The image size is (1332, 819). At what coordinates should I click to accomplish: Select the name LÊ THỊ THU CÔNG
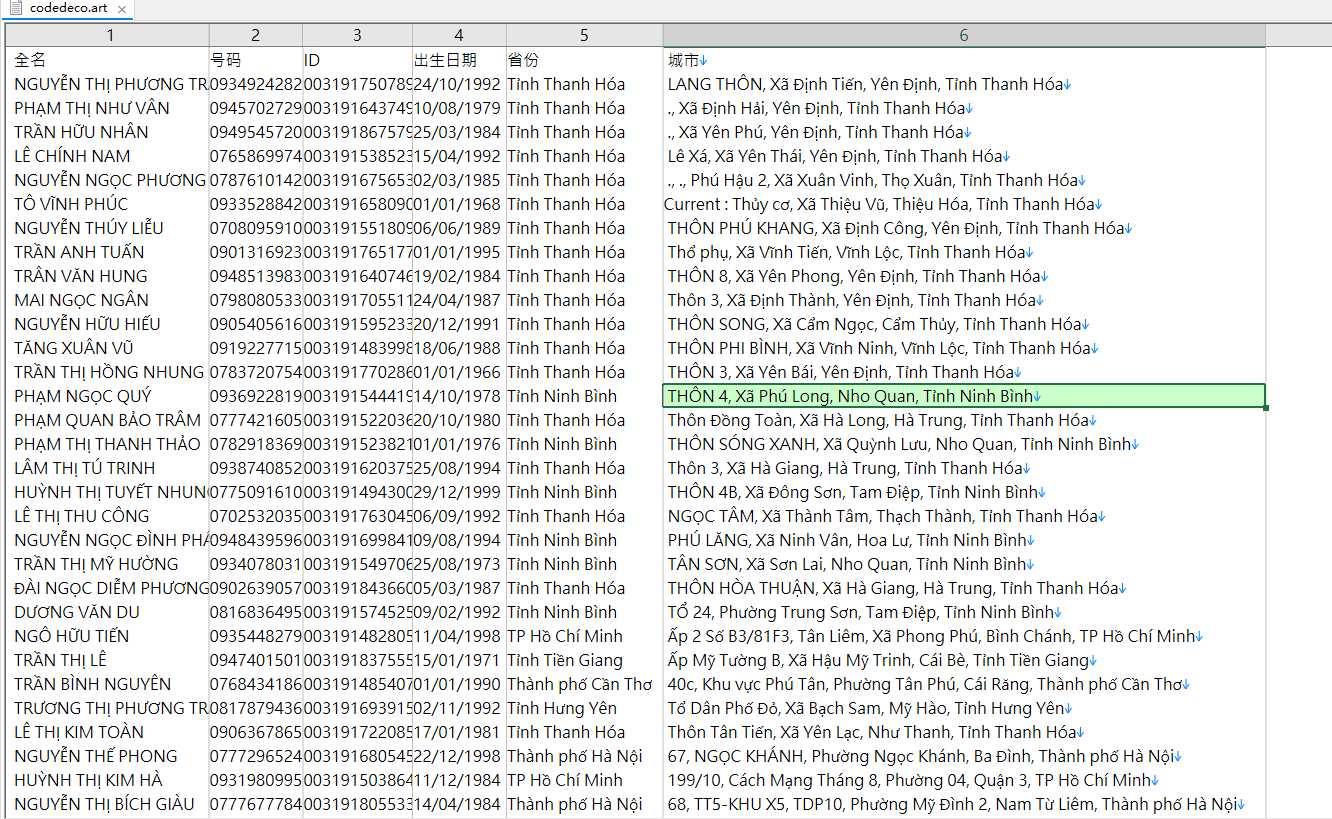82,516
